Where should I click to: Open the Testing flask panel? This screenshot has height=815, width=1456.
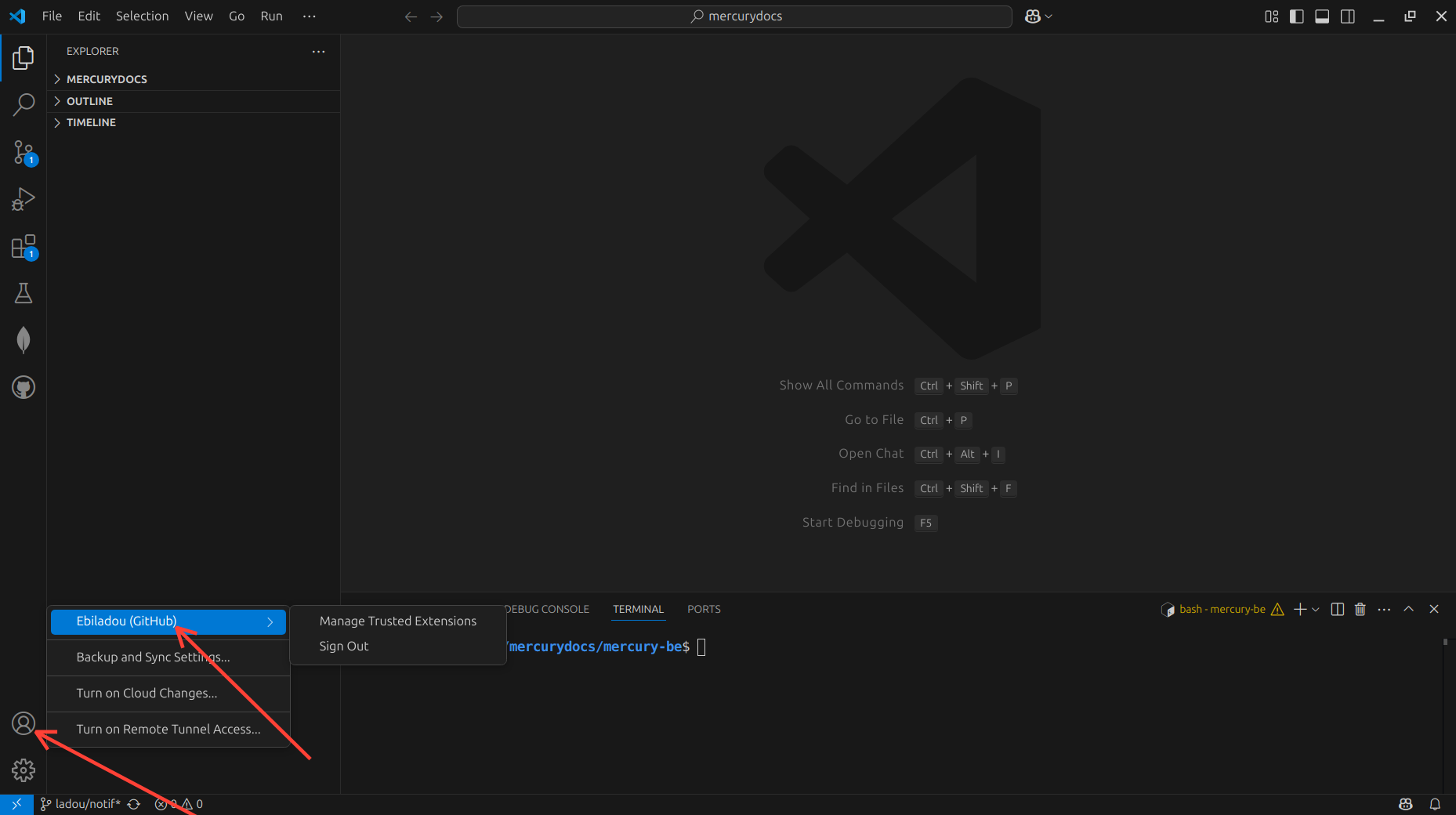(x=24, y=292)
